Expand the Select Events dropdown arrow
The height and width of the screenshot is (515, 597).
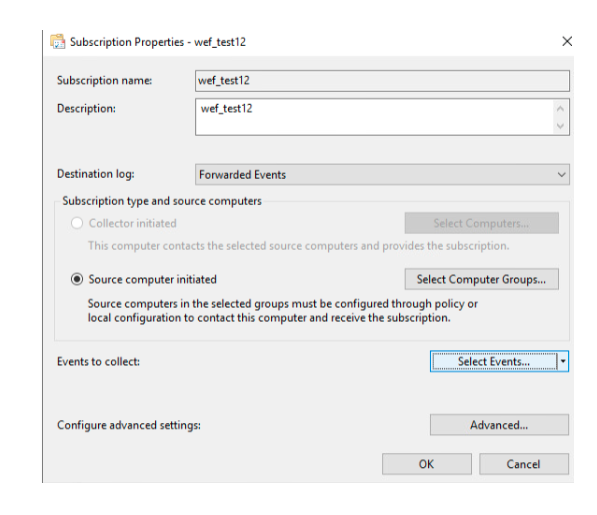[x=563, y=361]
